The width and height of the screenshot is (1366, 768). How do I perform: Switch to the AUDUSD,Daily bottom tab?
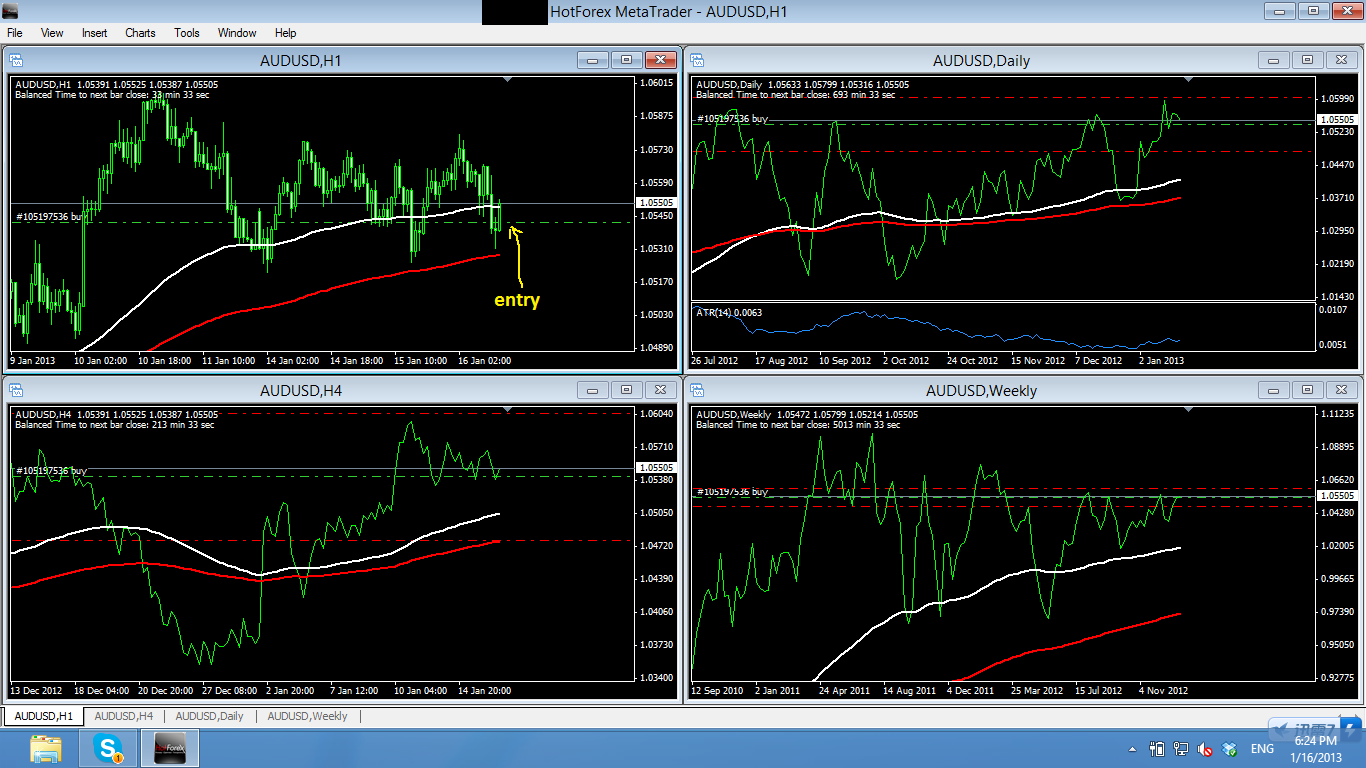(x=209, y=716)
